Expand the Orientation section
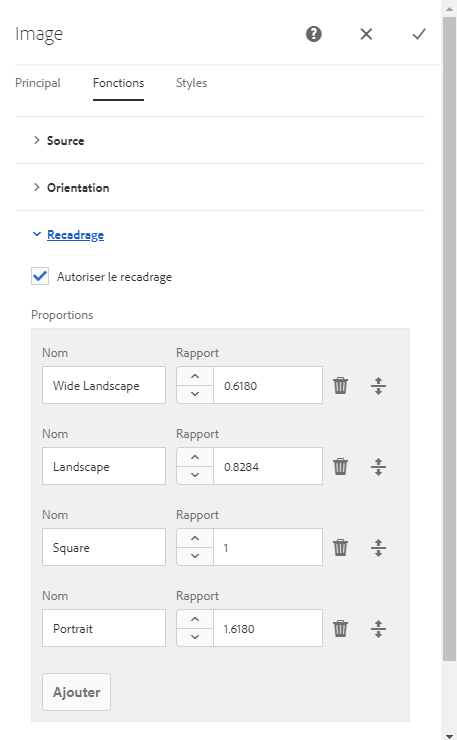 [220, 187]
